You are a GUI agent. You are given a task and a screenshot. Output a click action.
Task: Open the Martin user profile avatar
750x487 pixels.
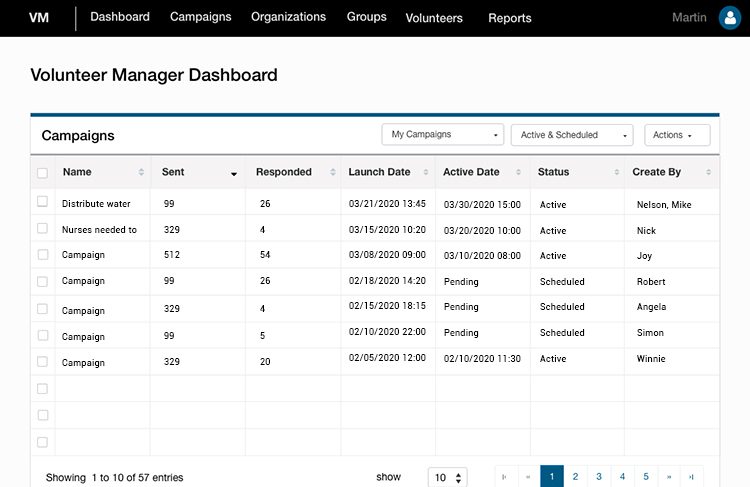point(730,18)
